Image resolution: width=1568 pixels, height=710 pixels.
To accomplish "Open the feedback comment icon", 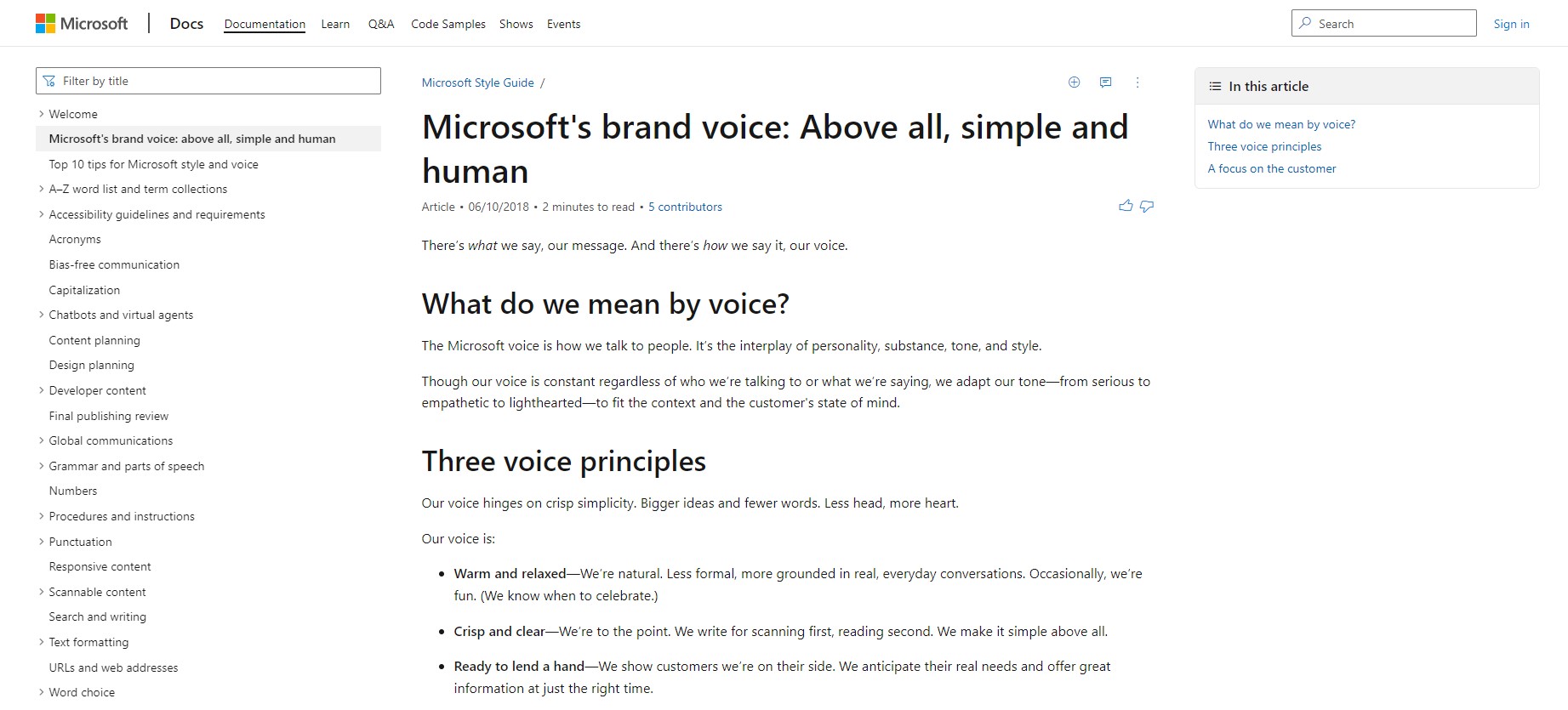I will coord(1105,82).
